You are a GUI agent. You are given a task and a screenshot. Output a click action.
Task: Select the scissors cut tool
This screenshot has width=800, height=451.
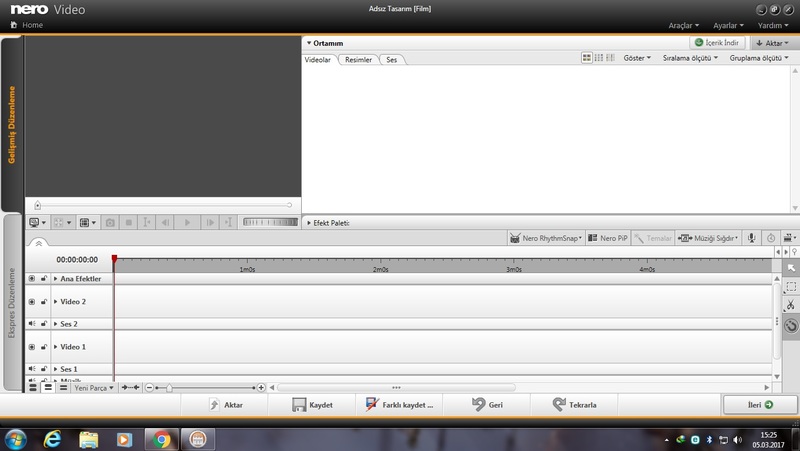click(791, 305)
